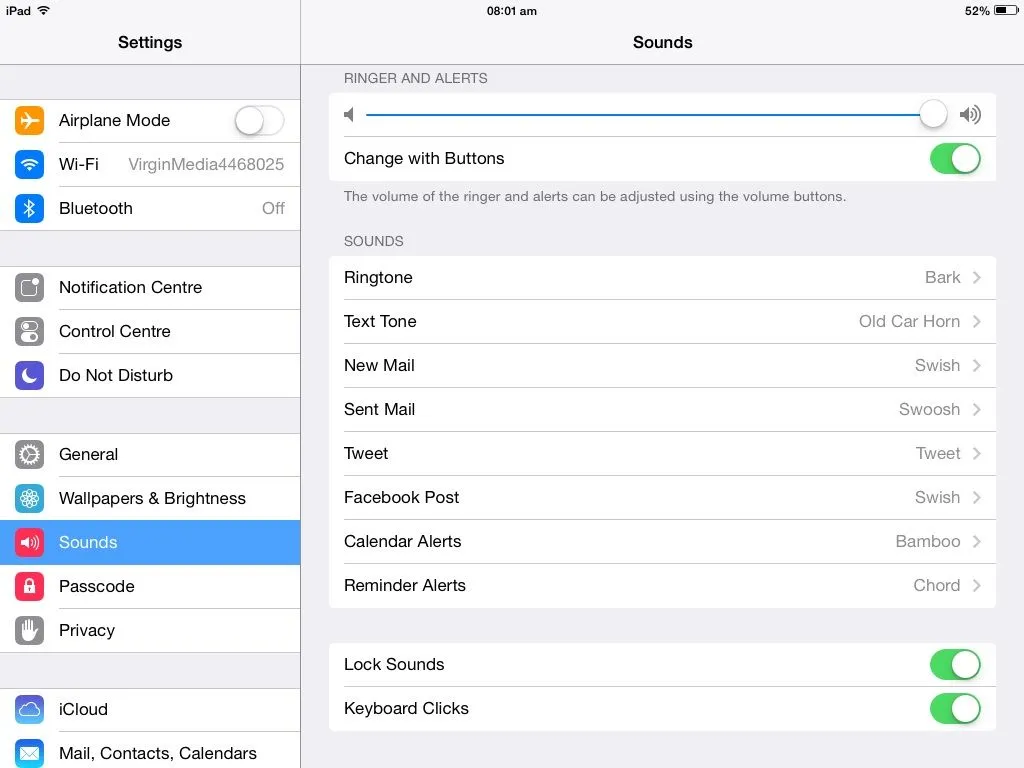Image resolution: width=1024 pixels, height=768 pixels.
Task: Expand Text Tone chevron beside Old Car Horn
Action: [x=976, y=322]
